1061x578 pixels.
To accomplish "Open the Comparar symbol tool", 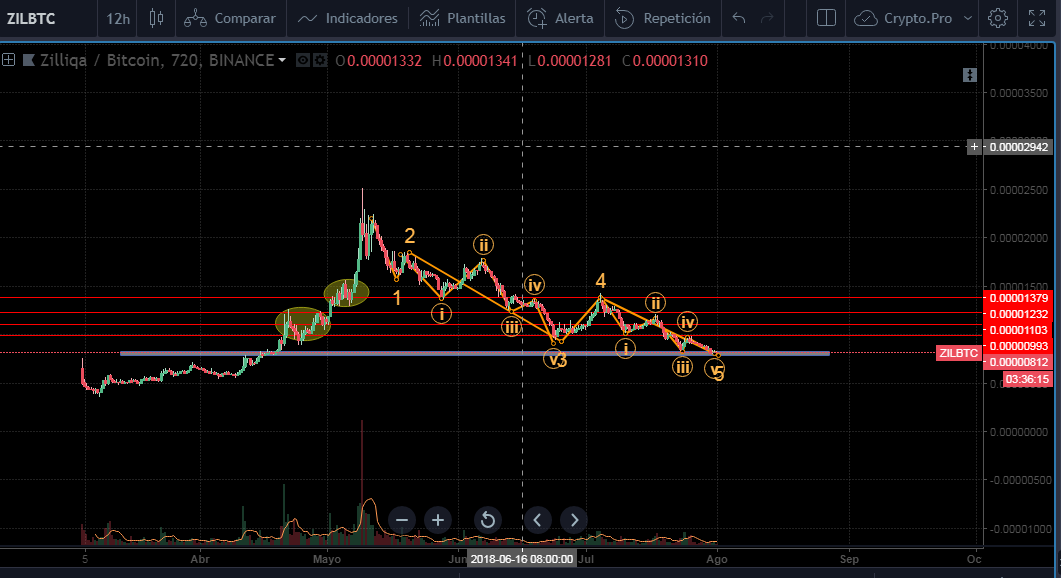I will (230, 18).
